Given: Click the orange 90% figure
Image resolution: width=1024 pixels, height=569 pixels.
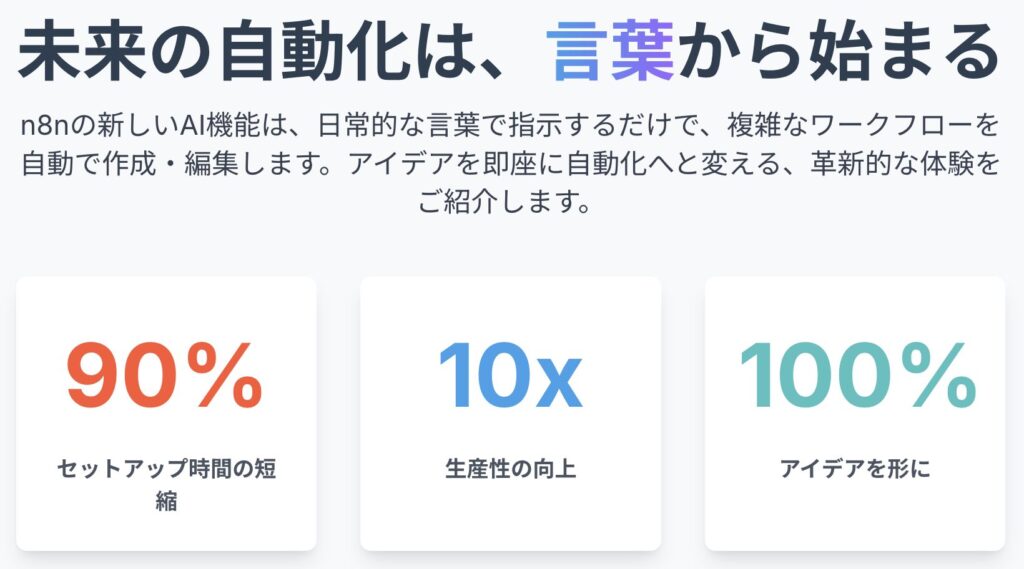Looking at the screenshot, I should tap(165, 378).
